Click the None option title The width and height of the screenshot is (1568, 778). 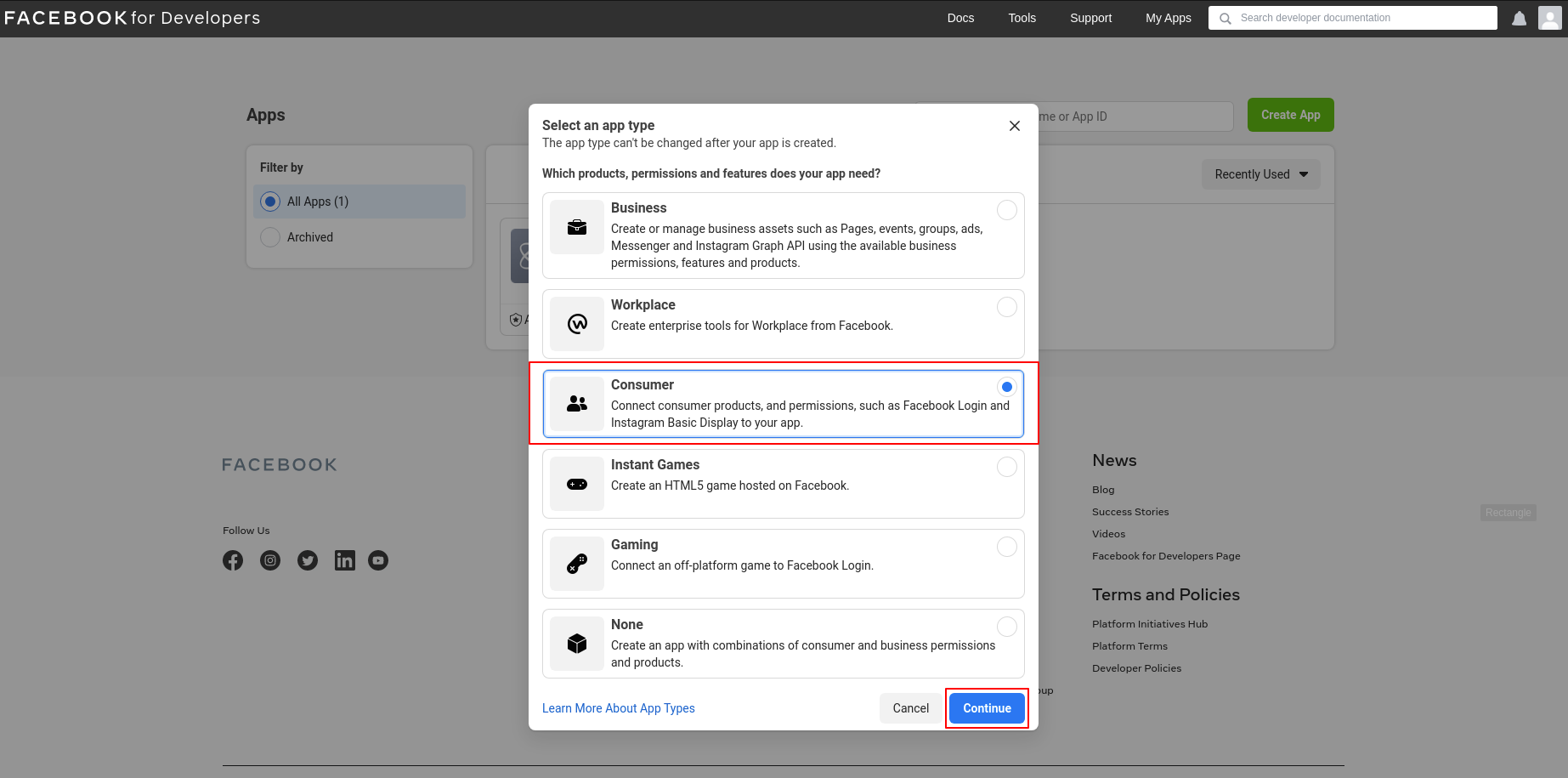coord(626,624)
